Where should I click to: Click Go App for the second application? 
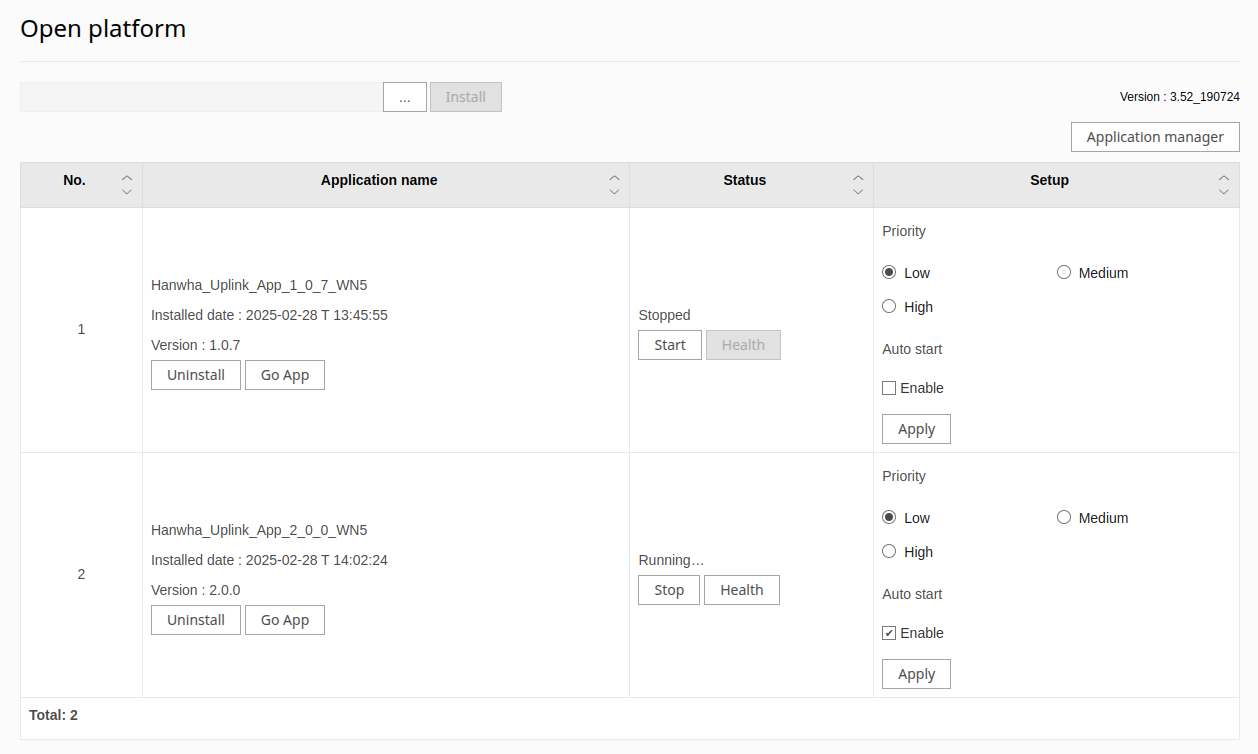284,620
